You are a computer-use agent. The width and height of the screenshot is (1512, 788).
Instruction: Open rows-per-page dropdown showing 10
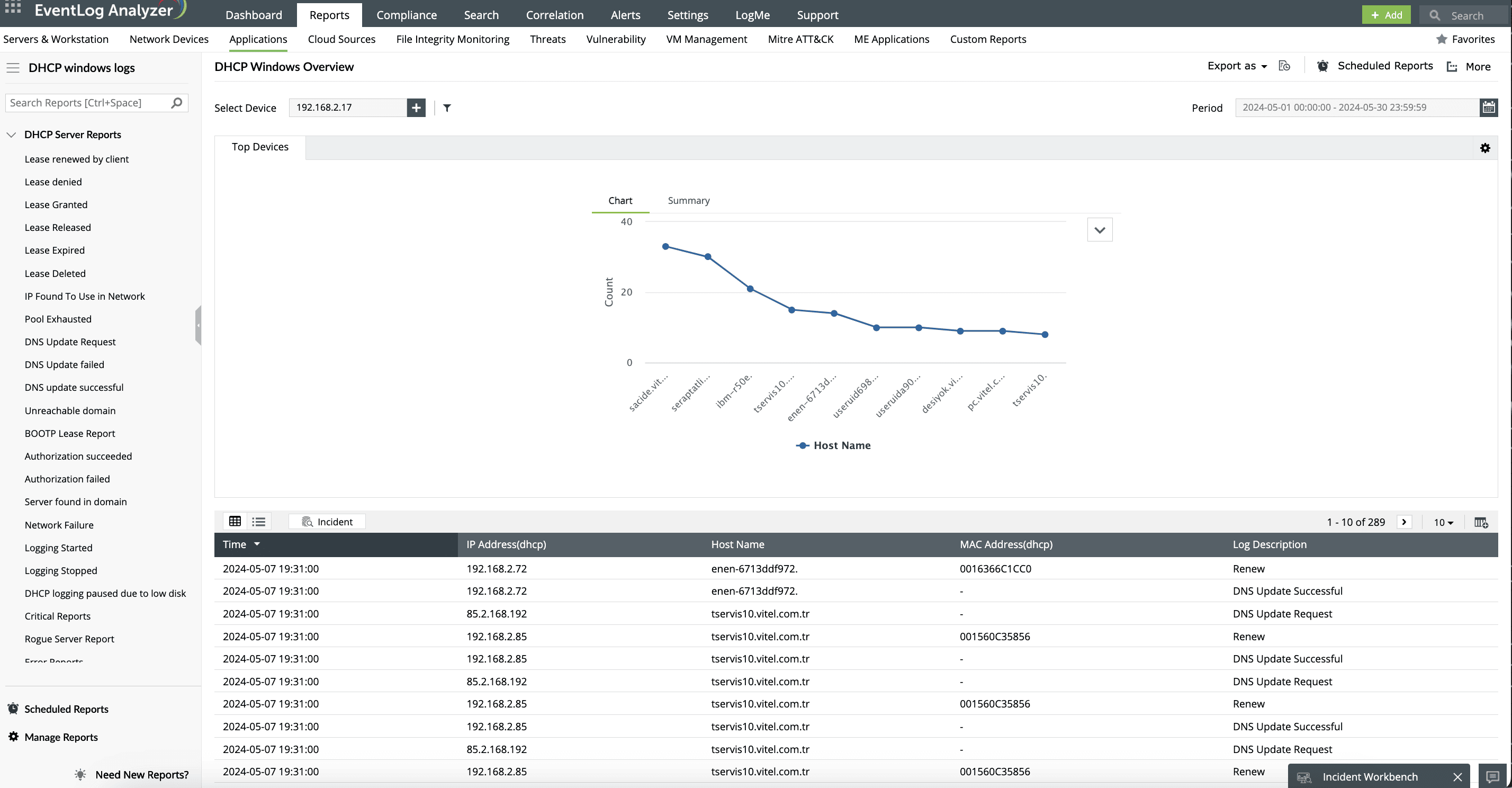(x=1443, y=522)
